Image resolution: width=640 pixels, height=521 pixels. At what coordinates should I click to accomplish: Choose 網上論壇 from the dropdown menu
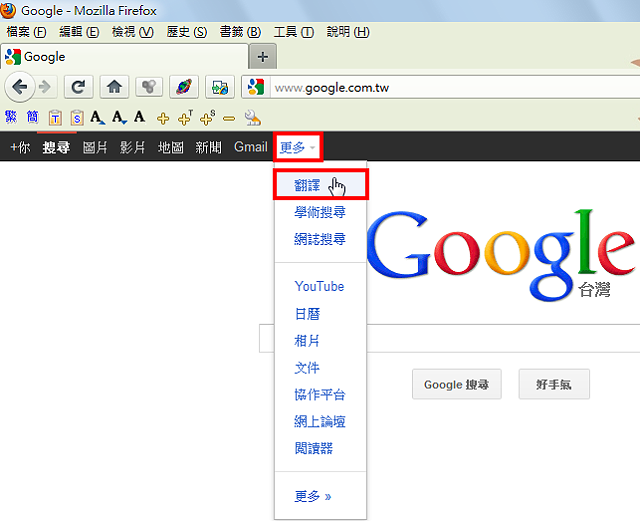pos(320,421)
